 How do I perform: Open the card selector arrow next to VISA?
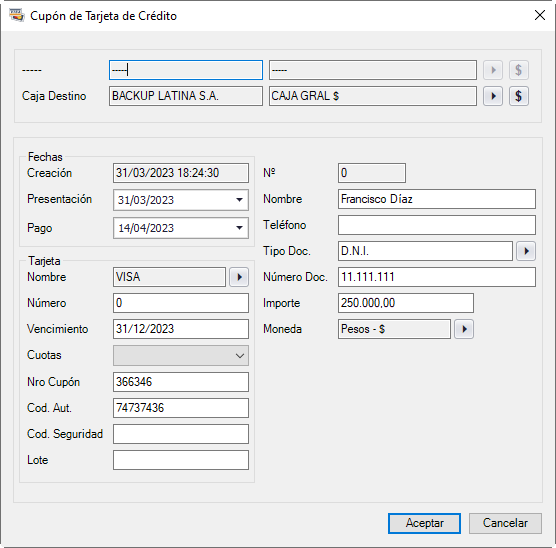tap(239, 277)
